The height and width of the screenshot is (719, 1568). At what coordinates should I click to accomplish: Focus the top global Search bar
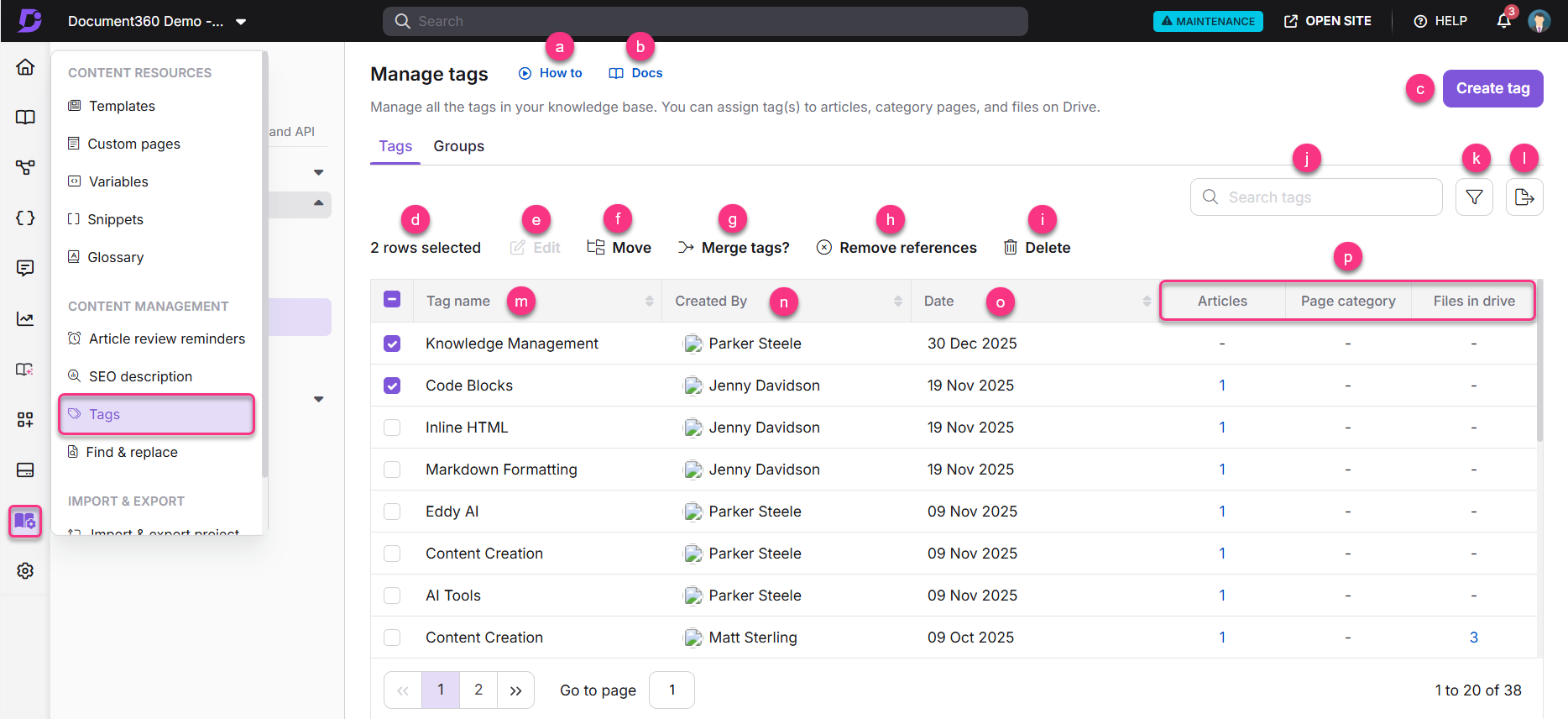coord(705,21)
